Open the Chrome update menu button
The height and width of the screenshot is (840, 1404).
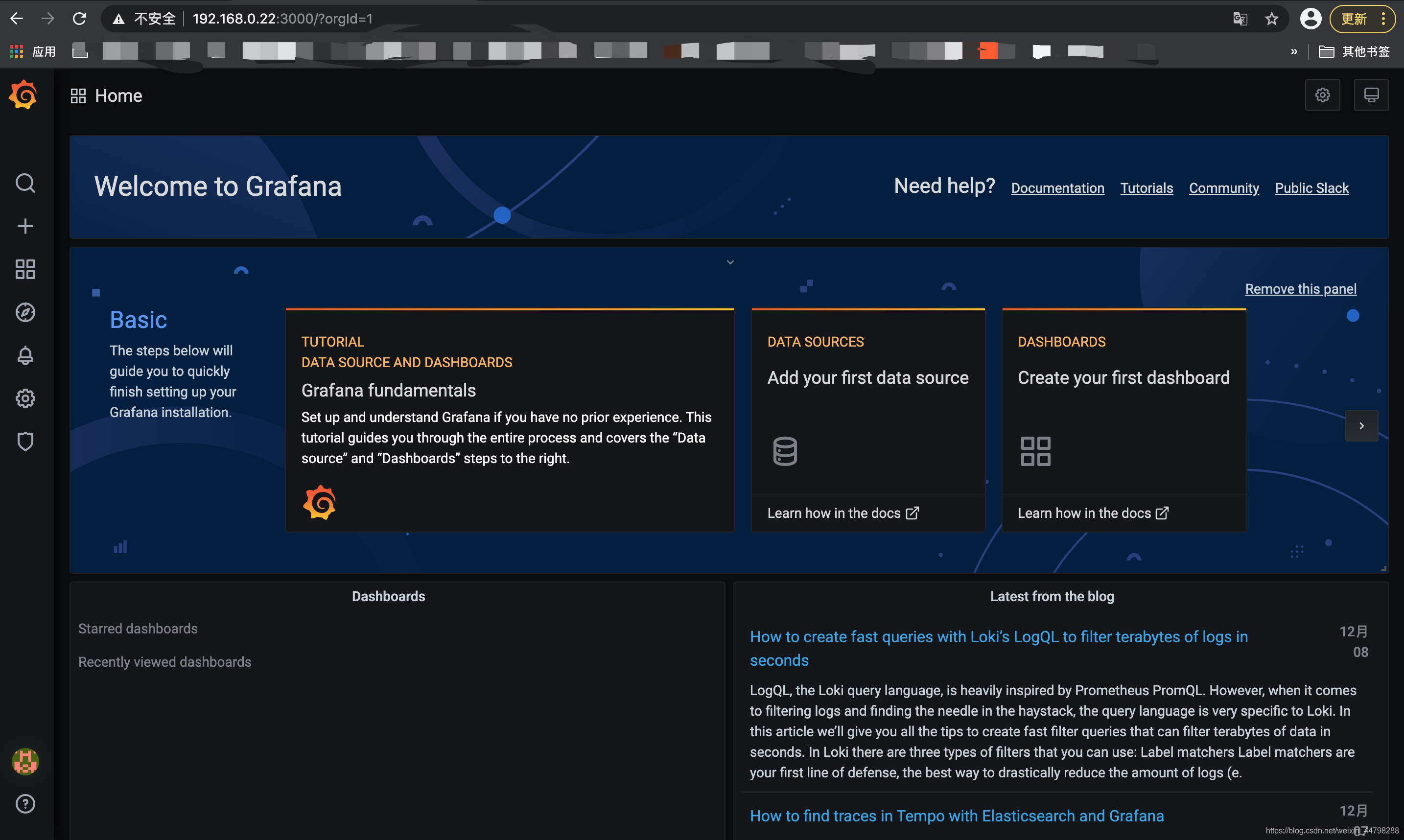1363,19
